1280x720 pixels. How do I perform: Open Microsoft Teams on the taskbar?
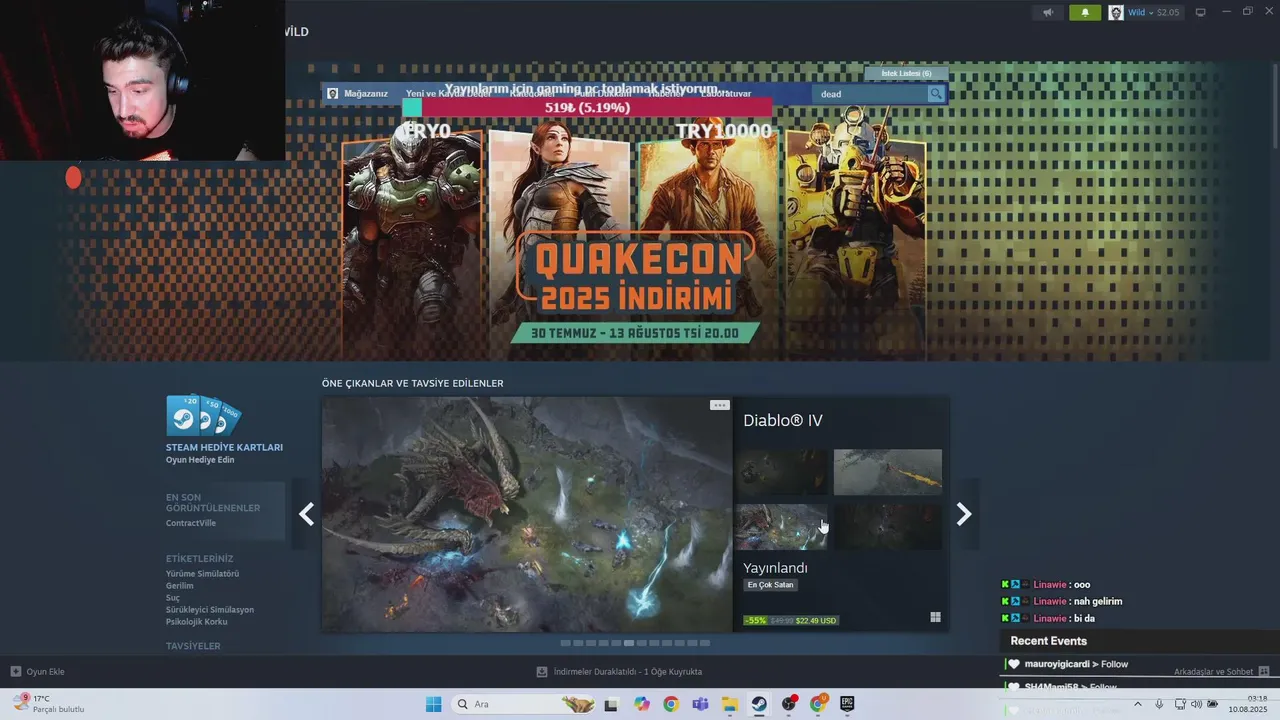(700, 704)
